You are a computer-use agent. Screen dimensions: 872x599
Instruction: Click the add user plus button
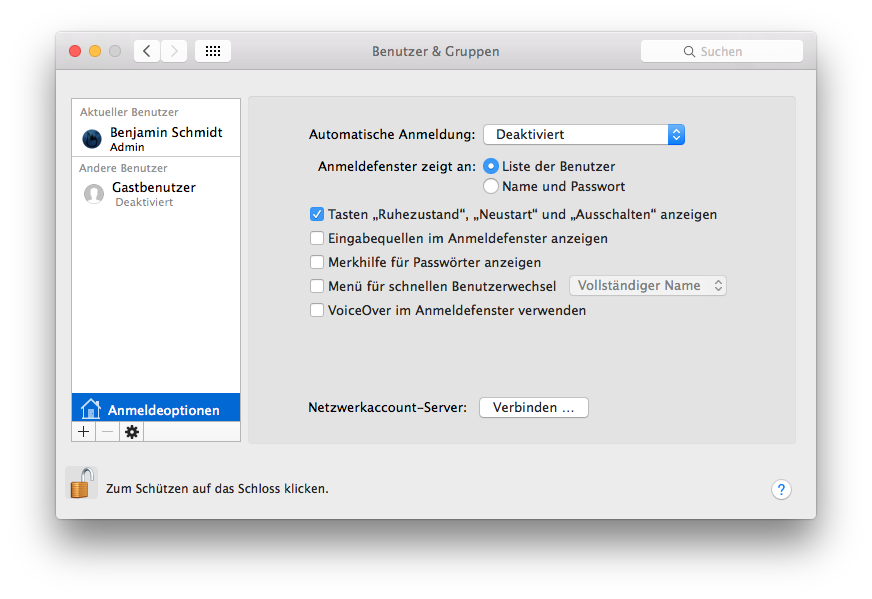84,432
